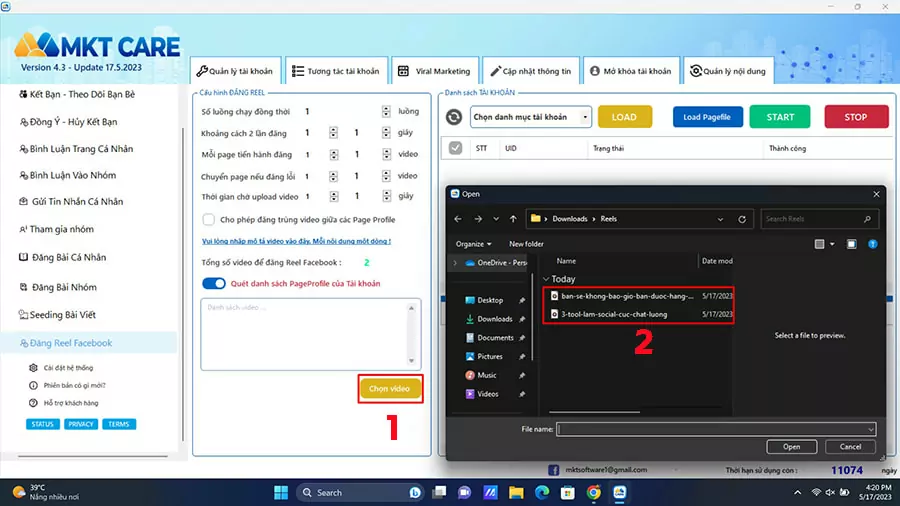Toggle Quét danh sách PageProfile switch
Viewport: 900px width, 506px height.
pyautogui.click(x=214, y=283)
